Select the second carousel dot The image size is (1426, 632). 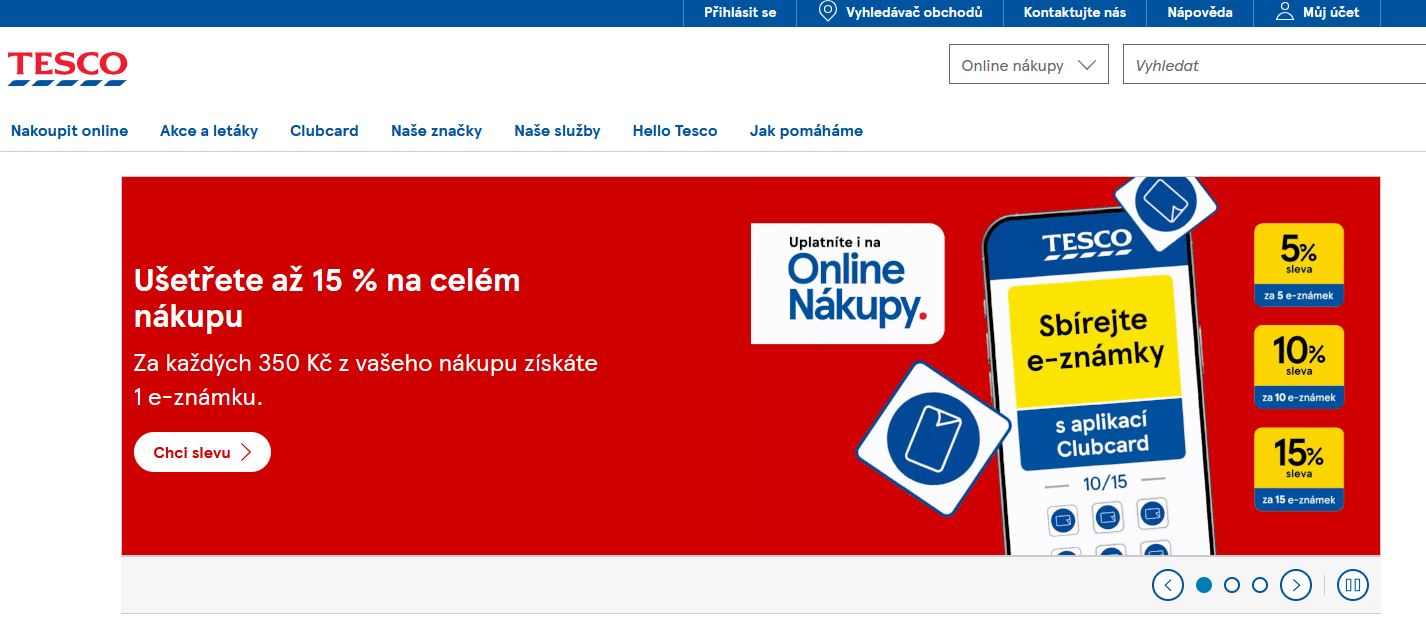[1232, 585]
